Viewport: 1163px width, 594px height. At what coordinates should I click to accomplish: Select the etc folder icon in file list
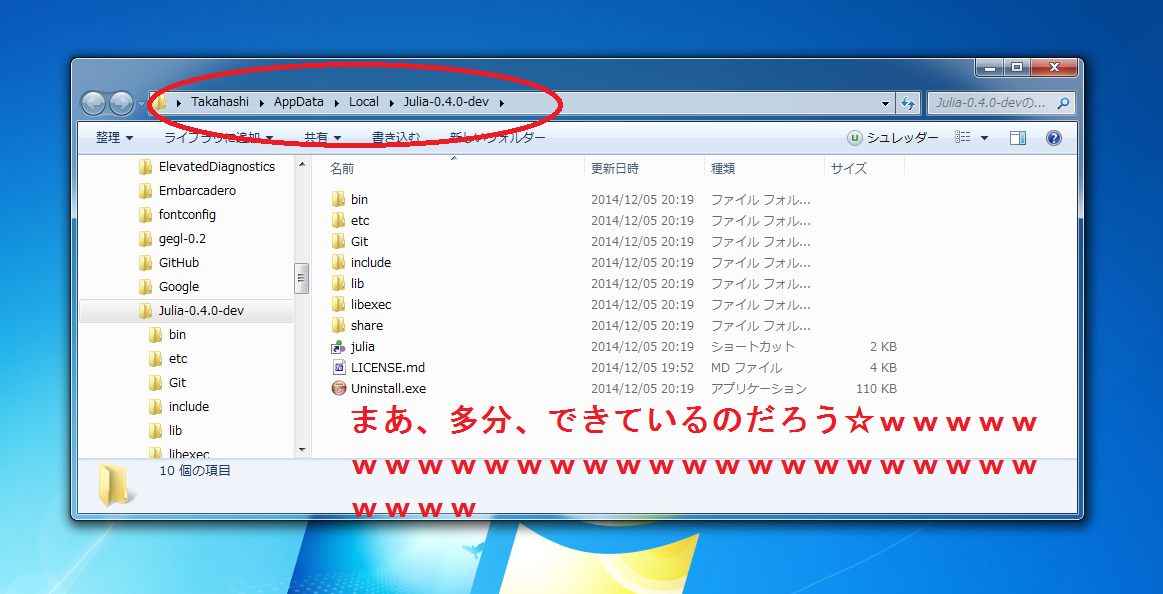[x=338, y=220]
